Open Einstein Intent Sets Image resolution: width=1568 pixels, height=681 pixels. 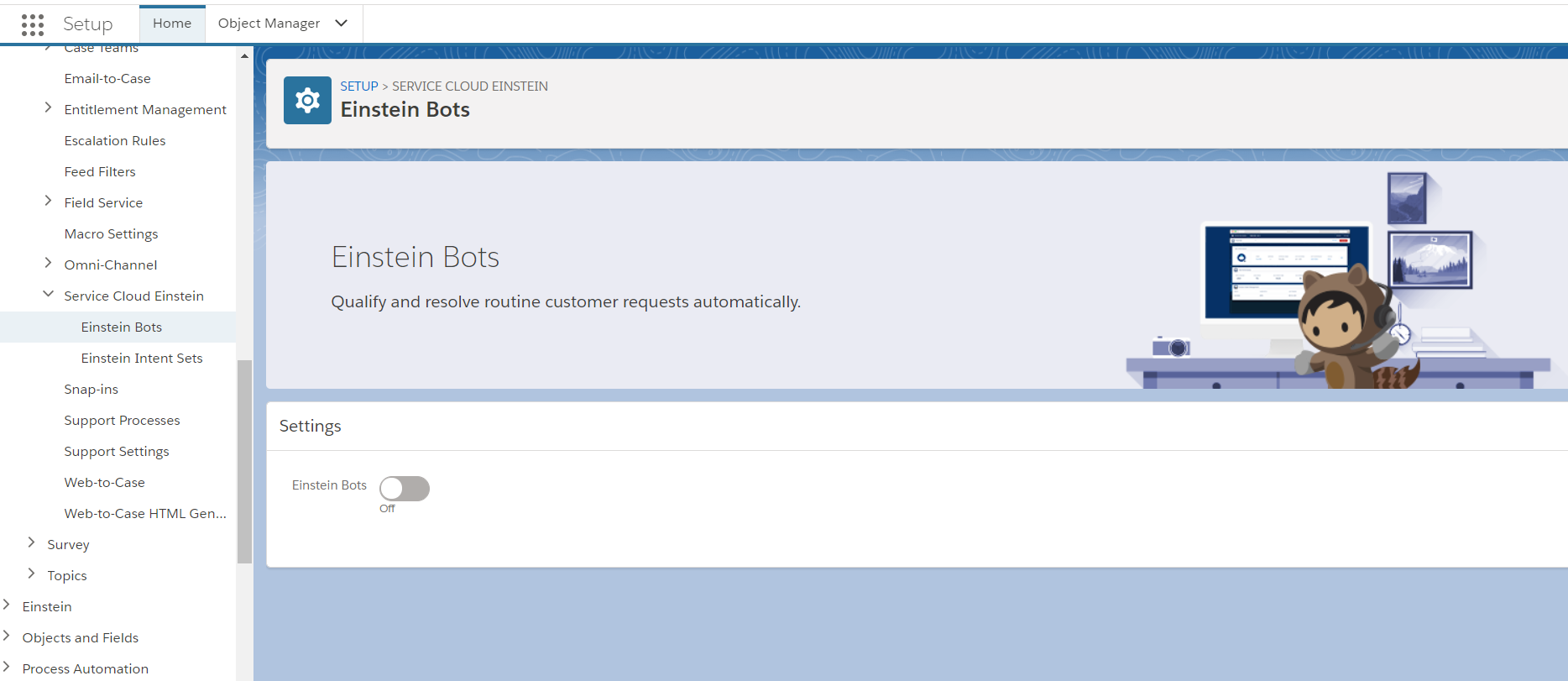142,358
